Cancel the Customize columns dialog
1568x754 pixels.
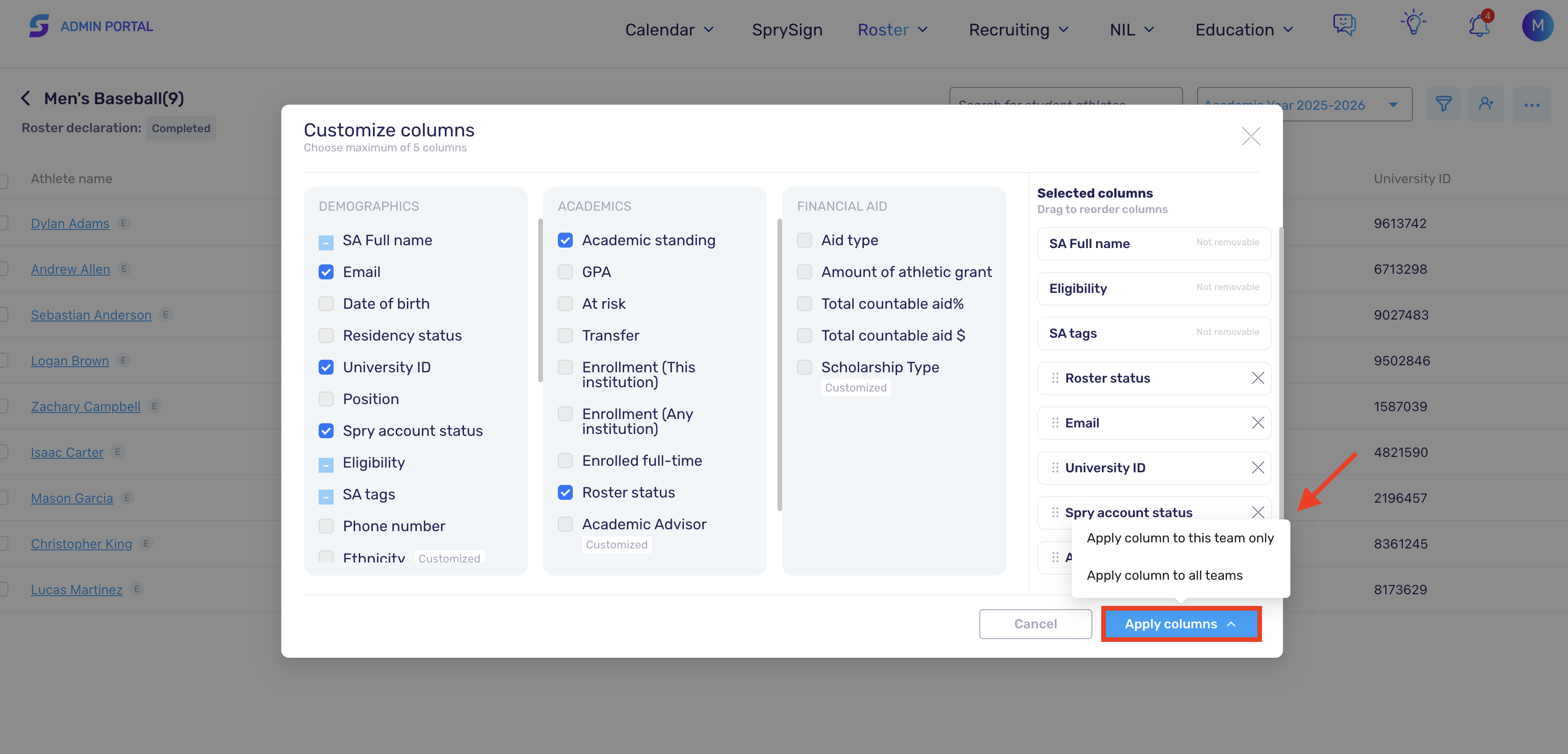1035,624
